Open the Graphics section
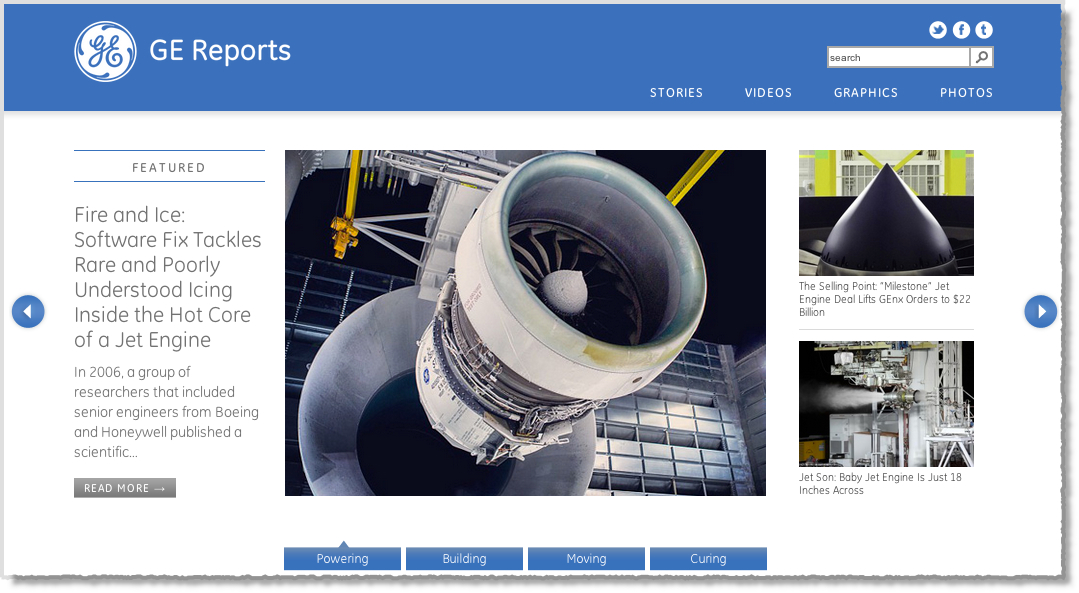The width and height of the screenshot is (1079, 593). (x=866, y=93)
